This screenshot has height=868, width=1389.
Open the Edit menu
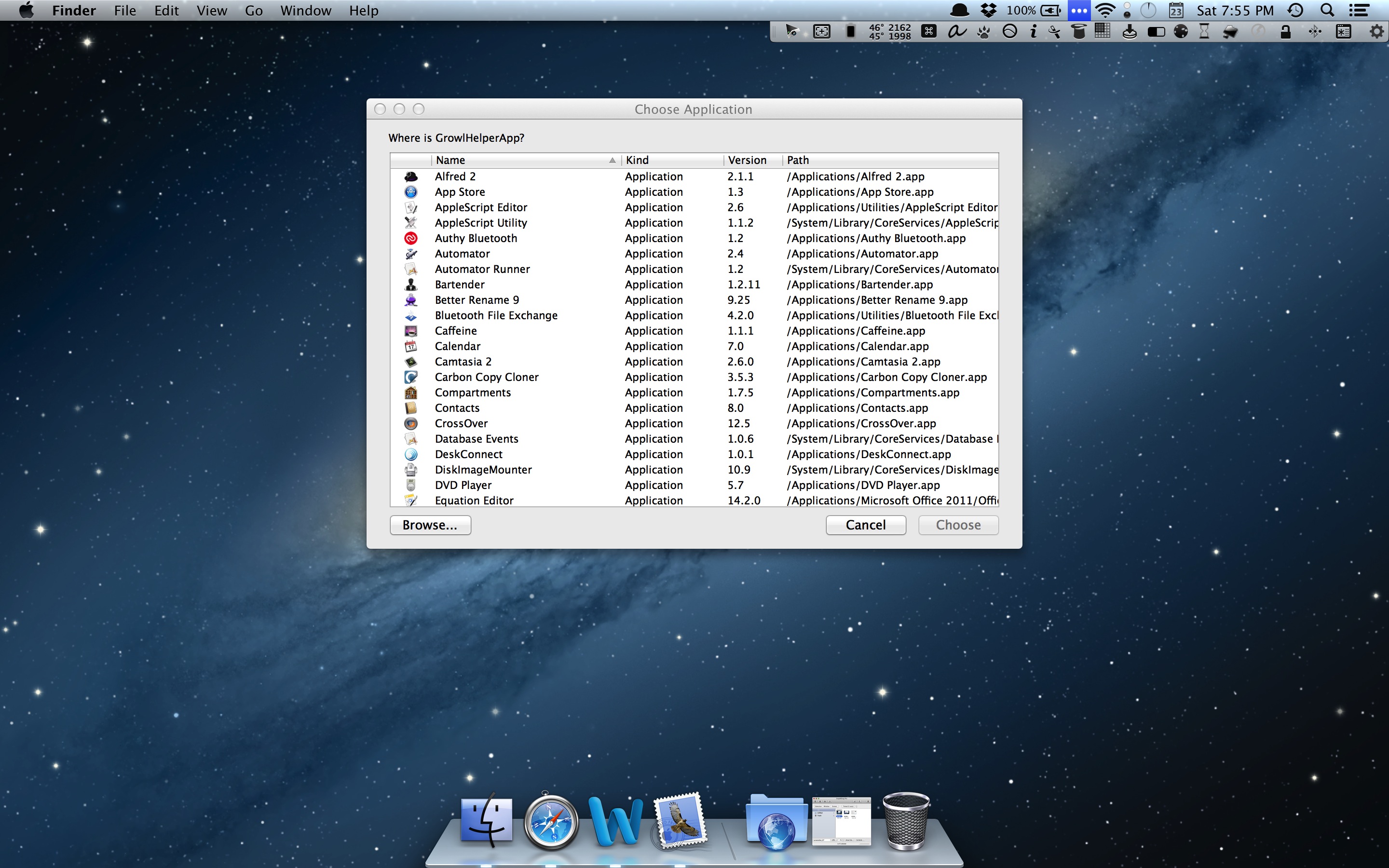pyautogui.click(x=166, y=10)
